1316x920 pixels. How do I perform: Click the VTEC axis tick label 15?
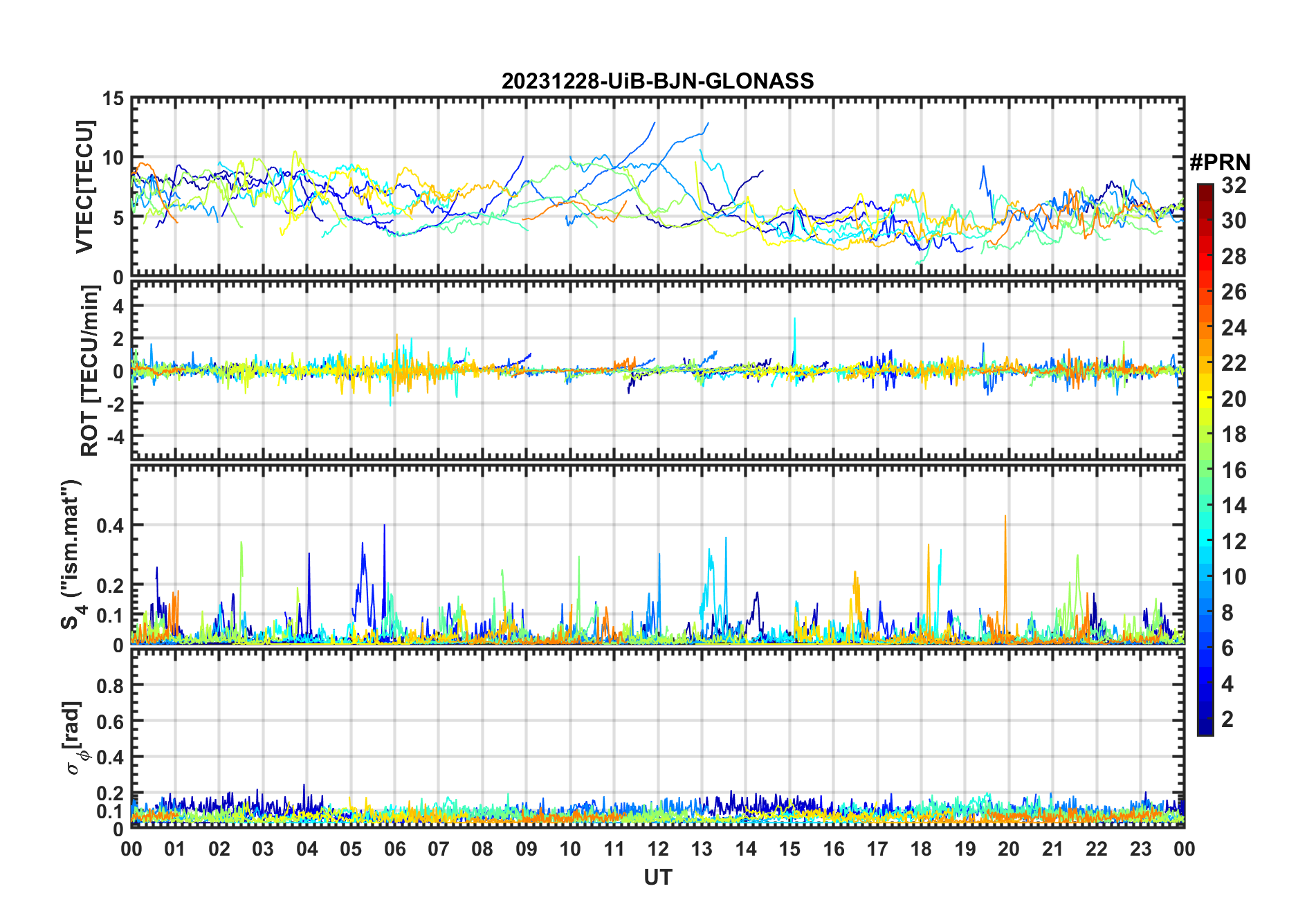coord(113,99)
